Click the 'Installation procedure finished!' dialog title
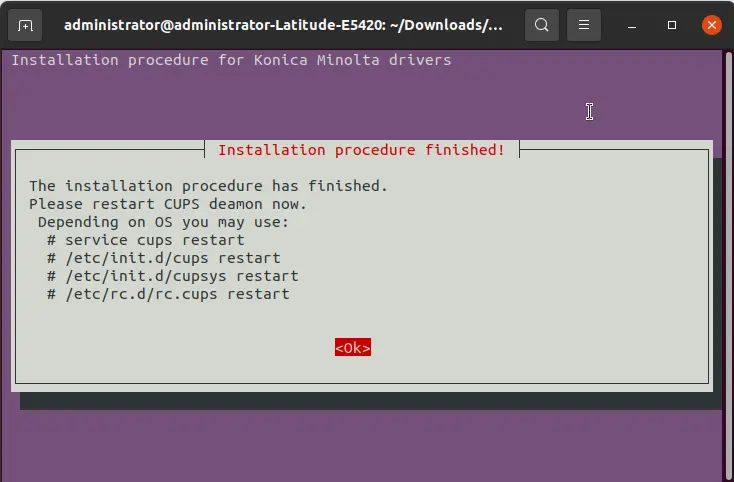Image resolution: width=734 pixels, height=482 pixels. [x=361, y=150]
